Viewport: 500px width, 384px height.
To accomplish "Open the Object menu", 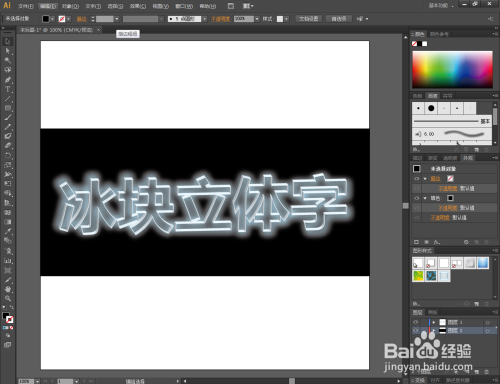I will (x=70, y=6).
